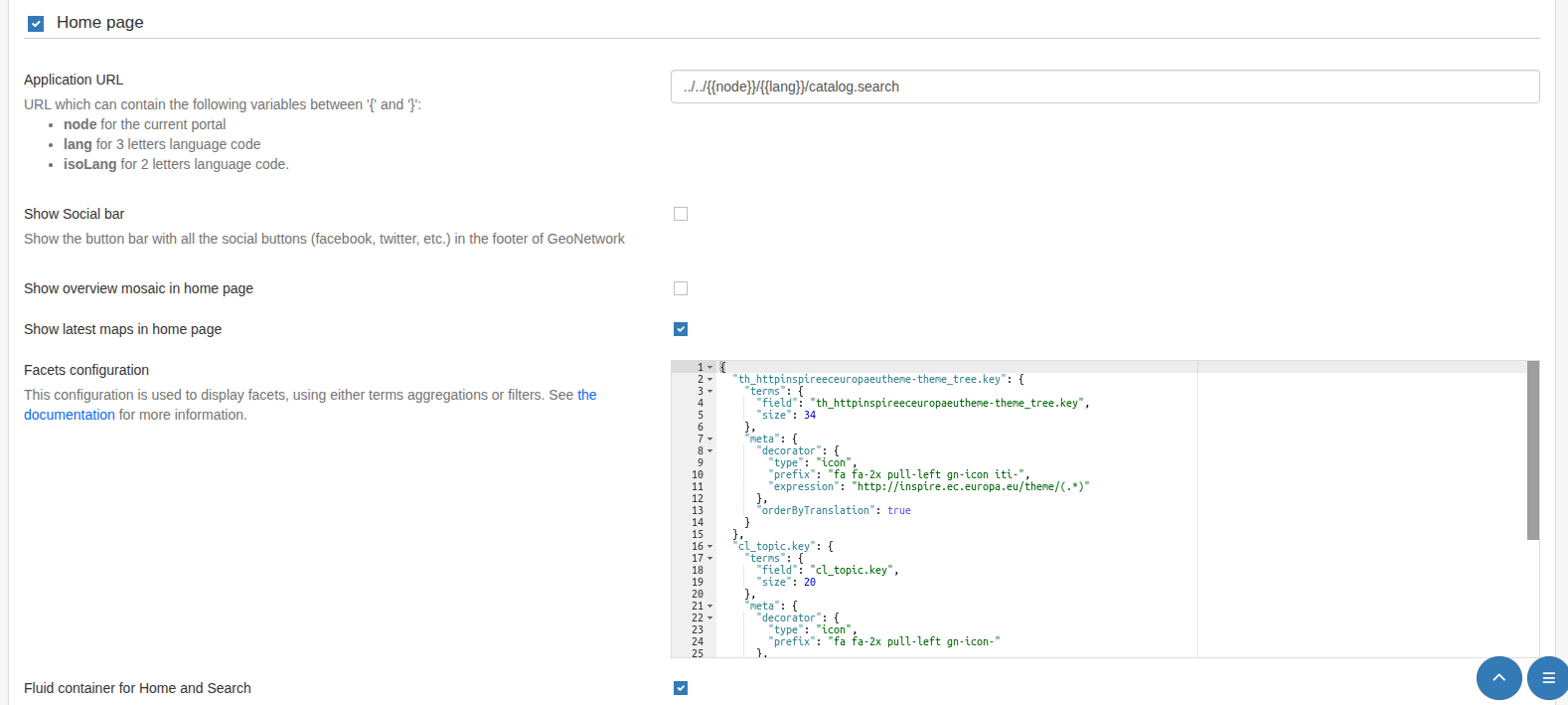Click the orderByTranslation true value in editor

[898, 511]
